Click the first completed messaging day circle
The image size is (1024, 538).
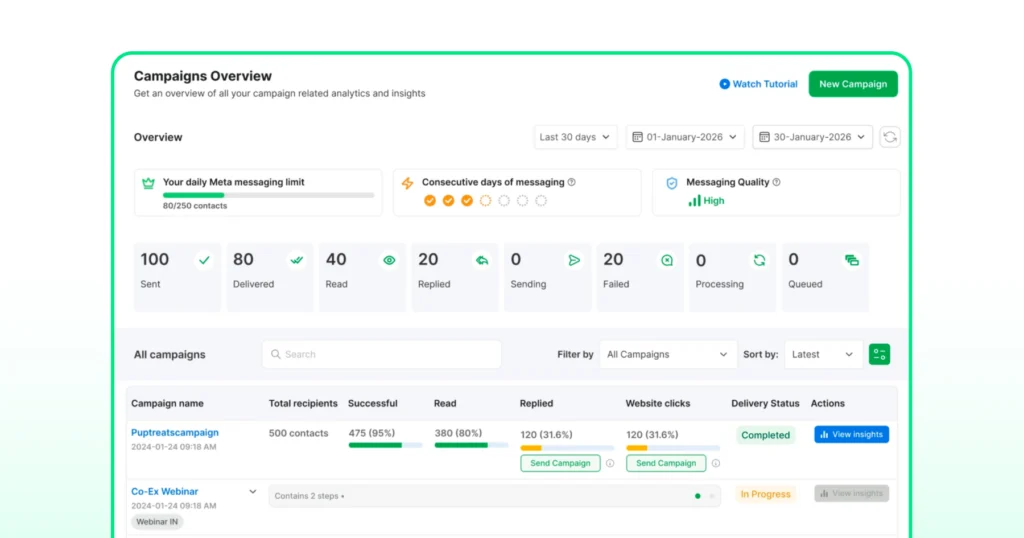pyautogui.click(x=430, y=200)
